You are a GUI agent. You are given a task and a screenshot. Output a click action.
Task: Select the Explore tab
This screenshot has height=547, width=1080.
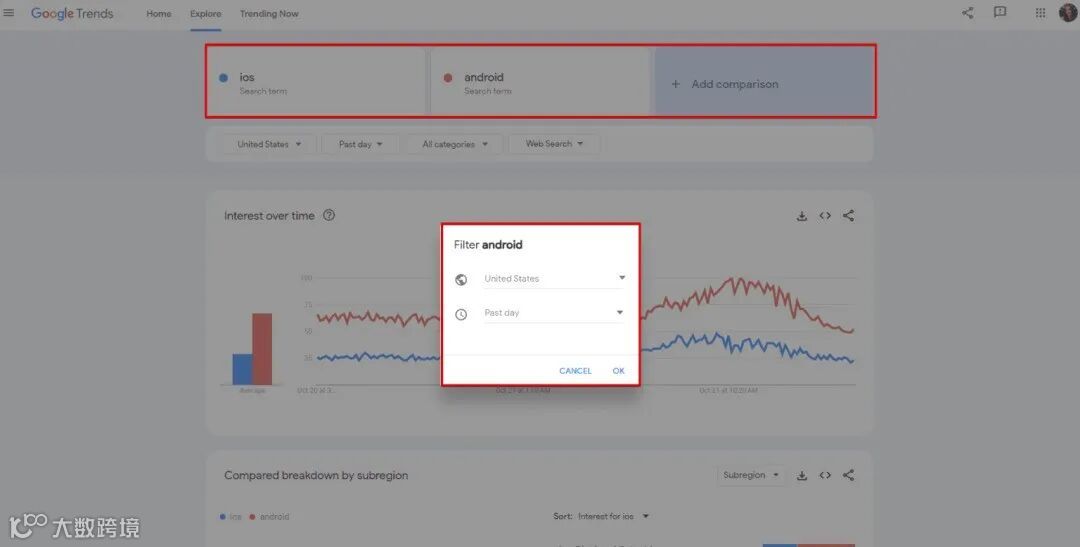[206, 14]
